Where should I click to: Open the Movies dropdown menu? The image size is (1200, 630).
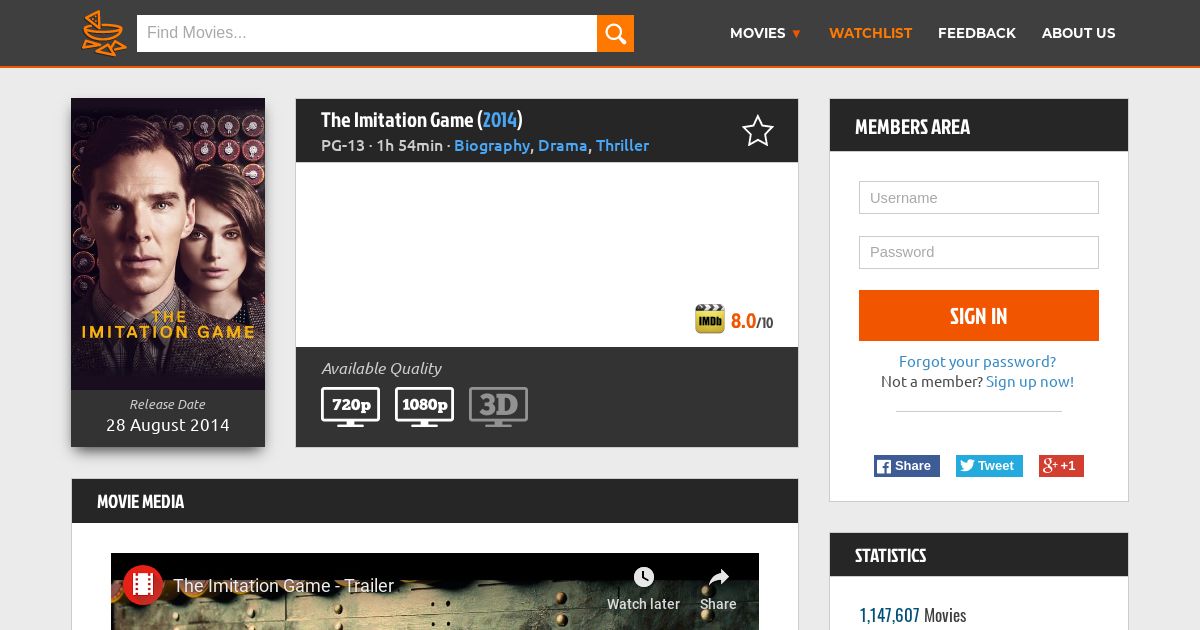[x=765, y=33]
